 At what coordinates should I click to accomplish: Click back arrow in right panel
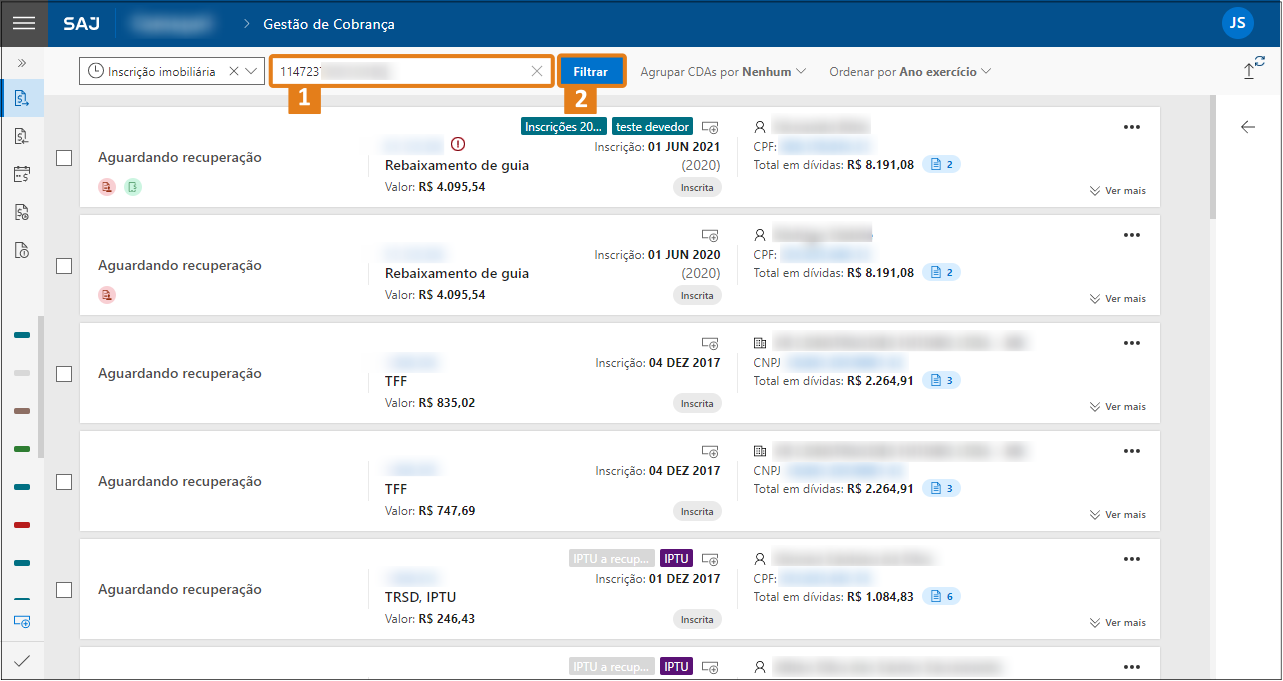click(1247, 127)
